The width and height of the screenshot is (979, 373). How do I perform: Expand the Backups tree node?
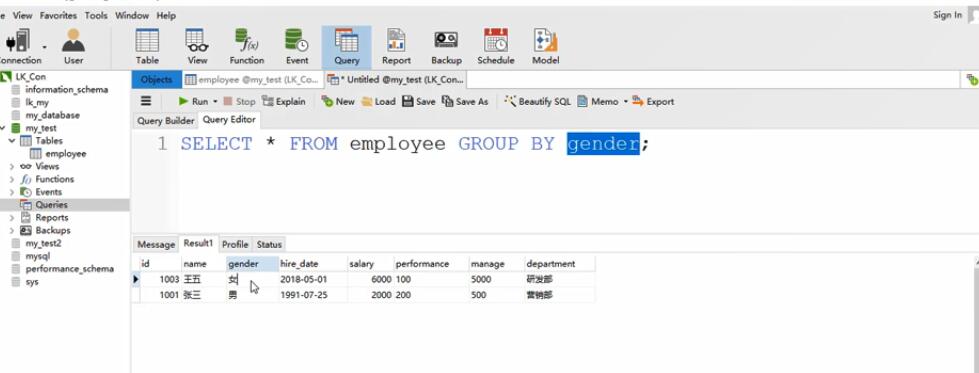click(x=12, y=231)
